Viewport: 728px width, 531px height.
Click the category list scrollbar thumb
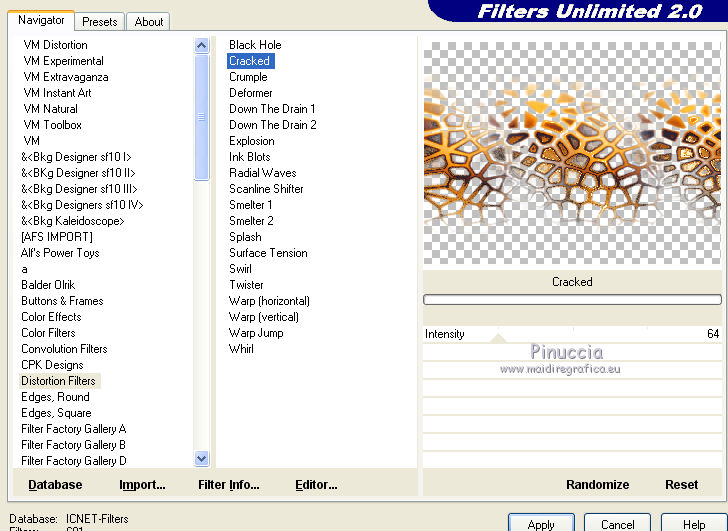[202, 117]
